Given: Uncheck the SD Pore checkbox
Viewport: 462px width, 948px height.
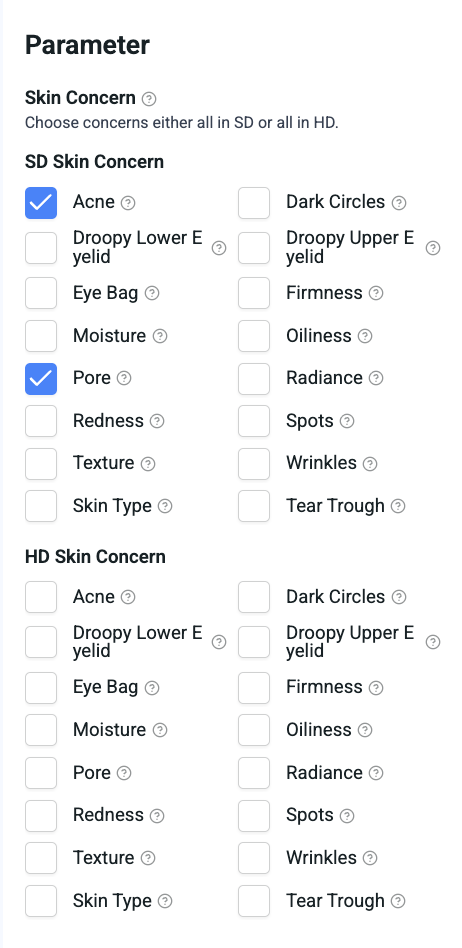Looking at the screenshot, I should 41,378.
